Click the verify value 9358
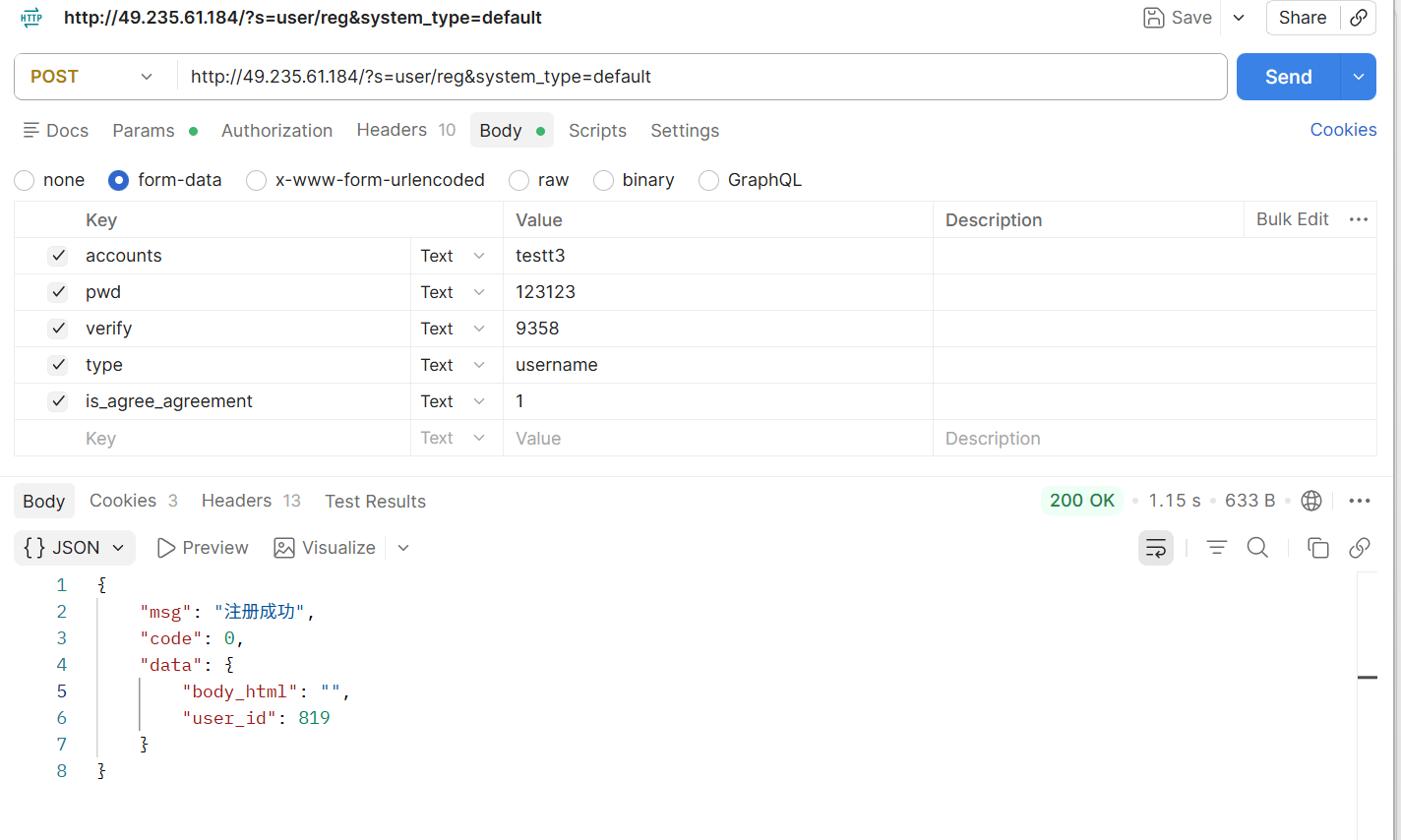Image resolution: width=1401 pixels, height=840 pixels. [537, 329]
